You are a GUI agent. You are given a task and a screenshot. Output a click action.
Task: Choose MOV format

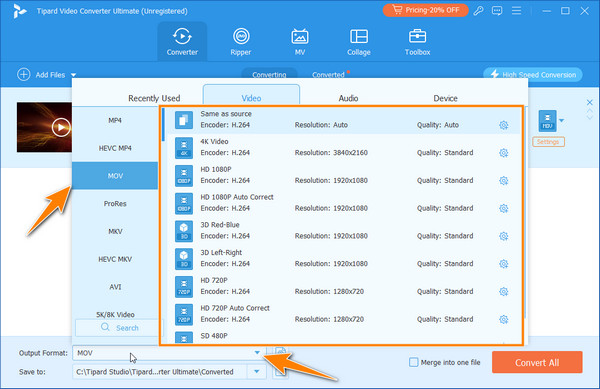pyautogui.click(x=115, y=176)
